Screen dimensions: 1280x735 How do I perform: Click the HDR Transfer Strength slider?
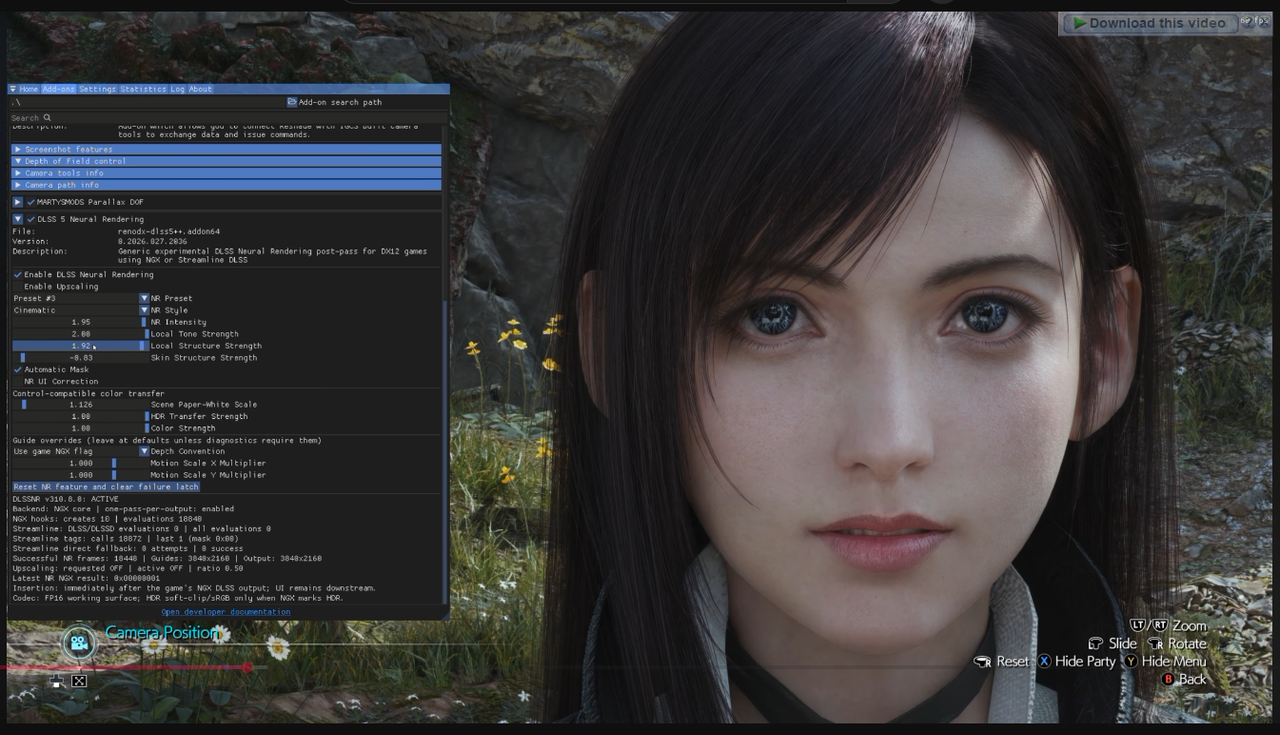[x=80, y=416]
